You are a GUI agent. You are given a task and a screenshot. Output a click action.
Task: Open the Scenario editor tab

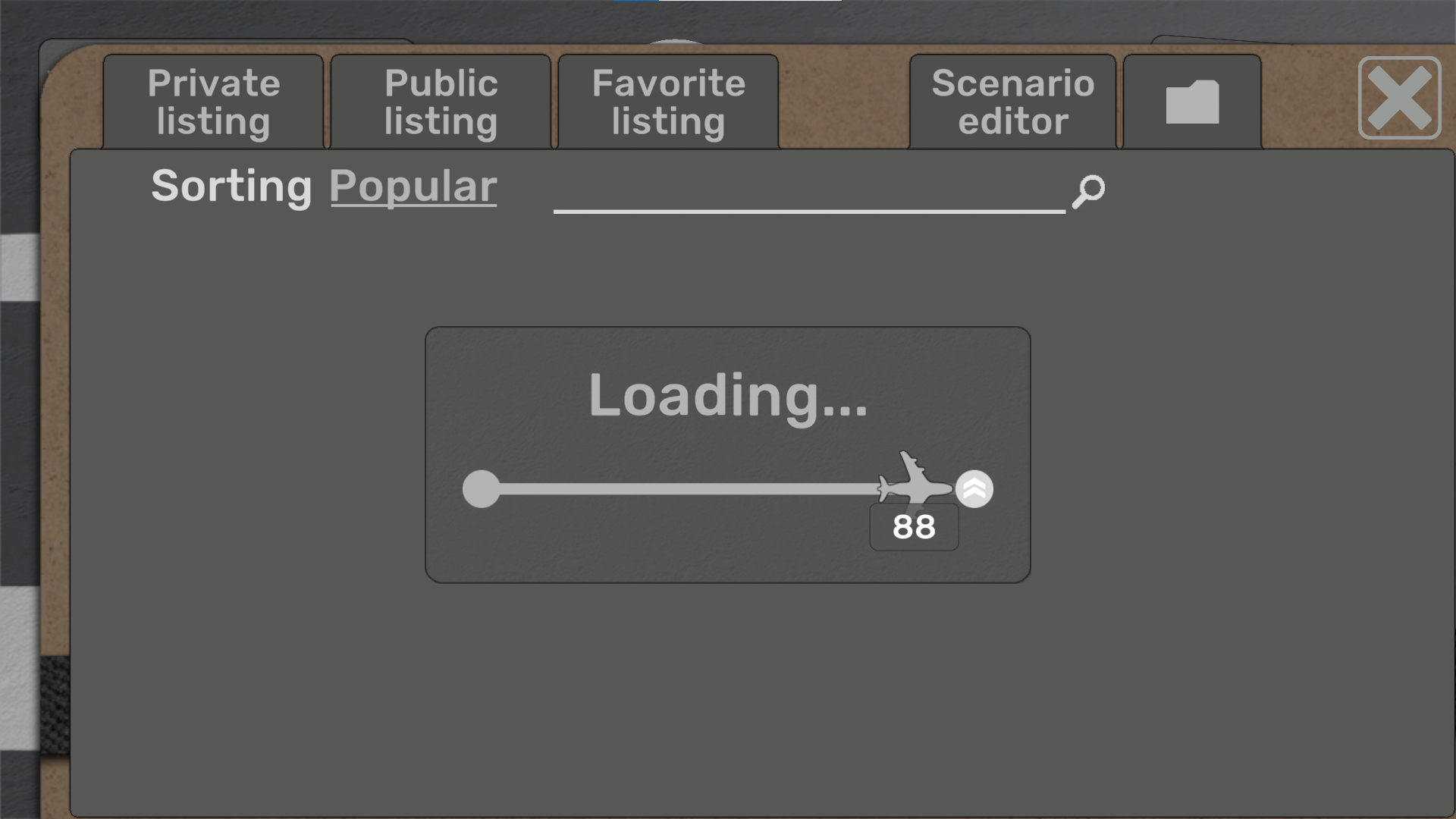click(x=1012, y=102)
